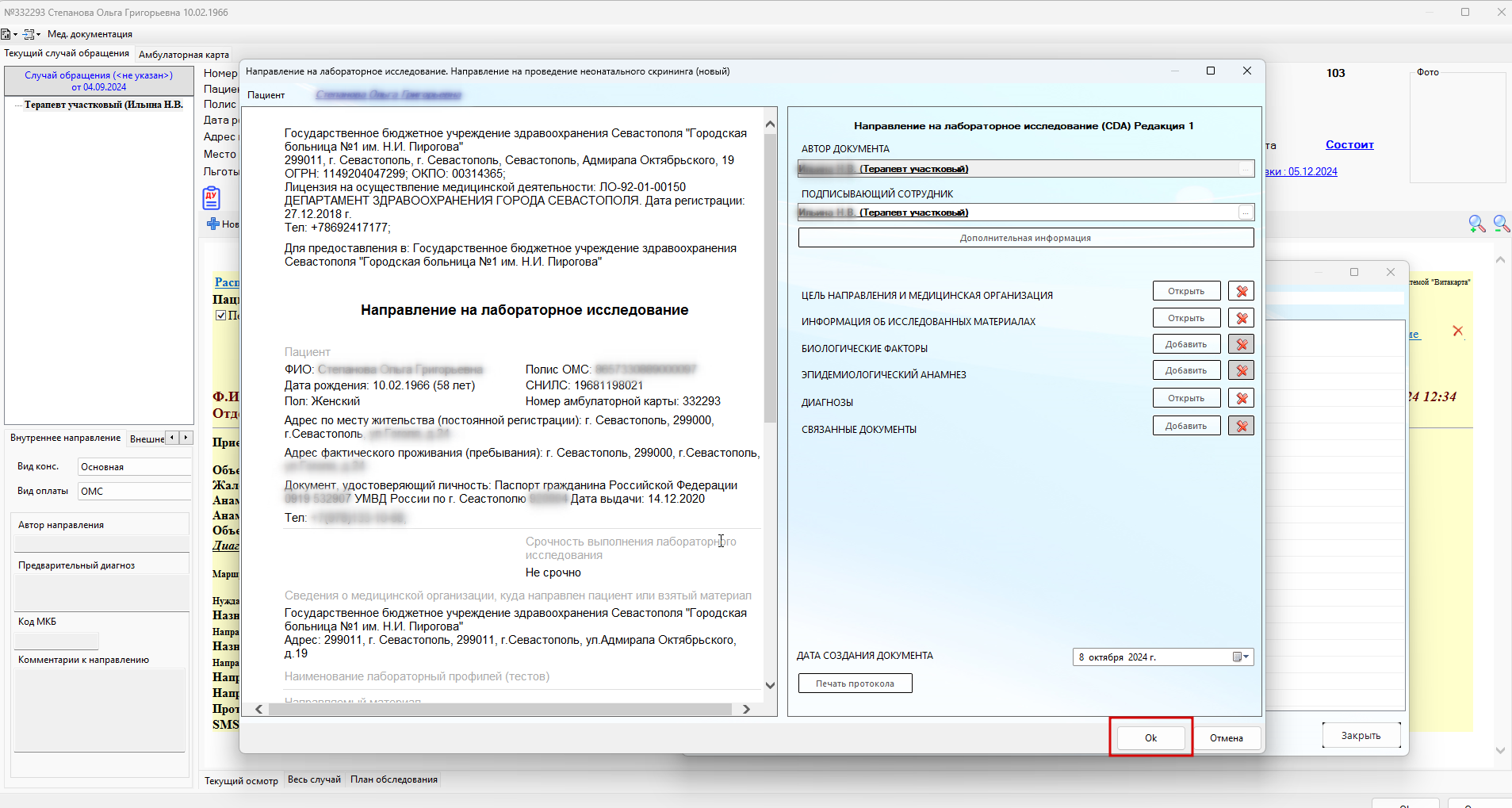Click the horizontal scrollbar left arrow

point(259,709)
